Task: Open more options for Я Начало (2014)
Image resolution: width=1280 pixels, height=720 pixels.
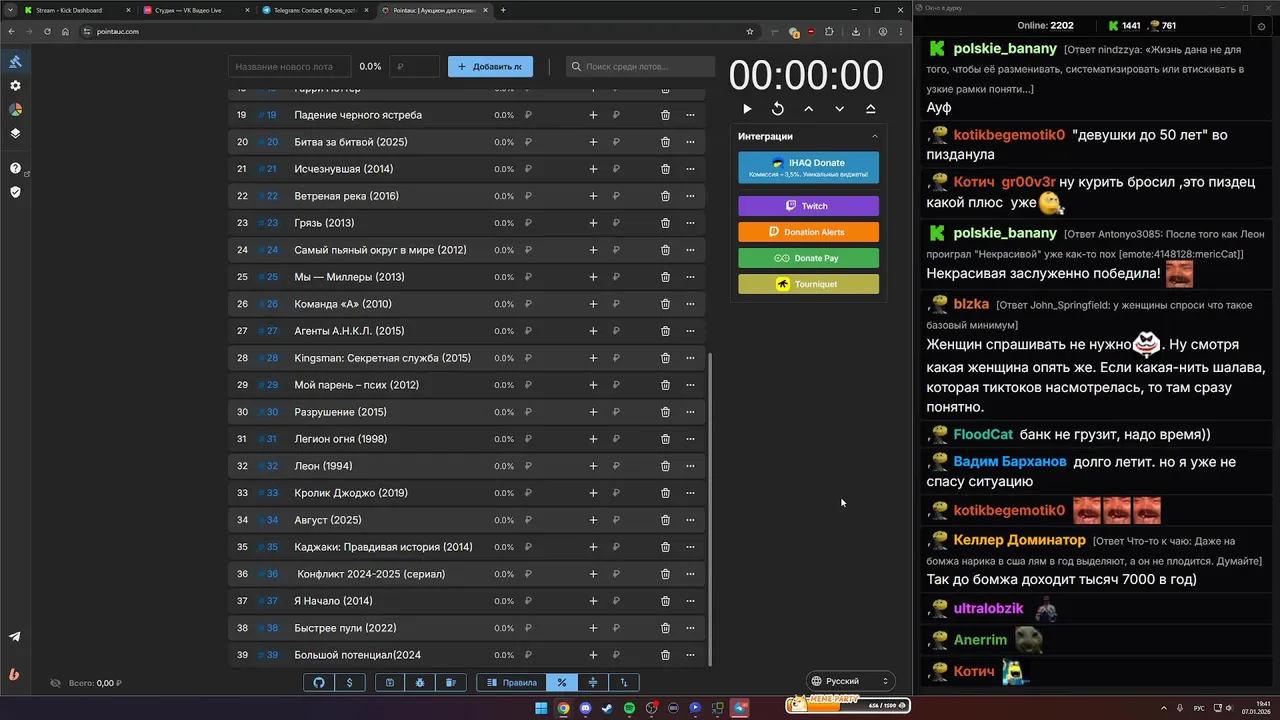Action: point(690,601)
